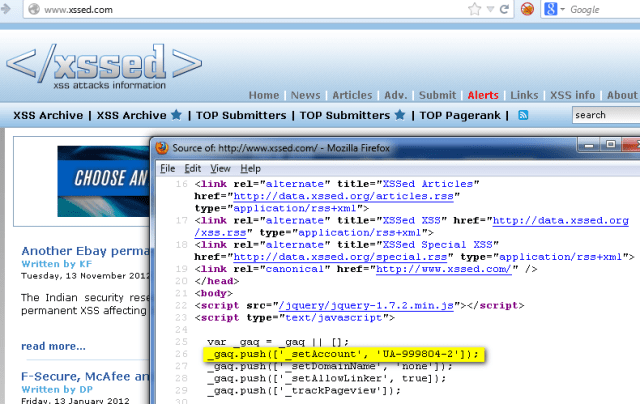Click the RSS feed icon
Screen dimensions: 640x404
click(x=523, y=115)
